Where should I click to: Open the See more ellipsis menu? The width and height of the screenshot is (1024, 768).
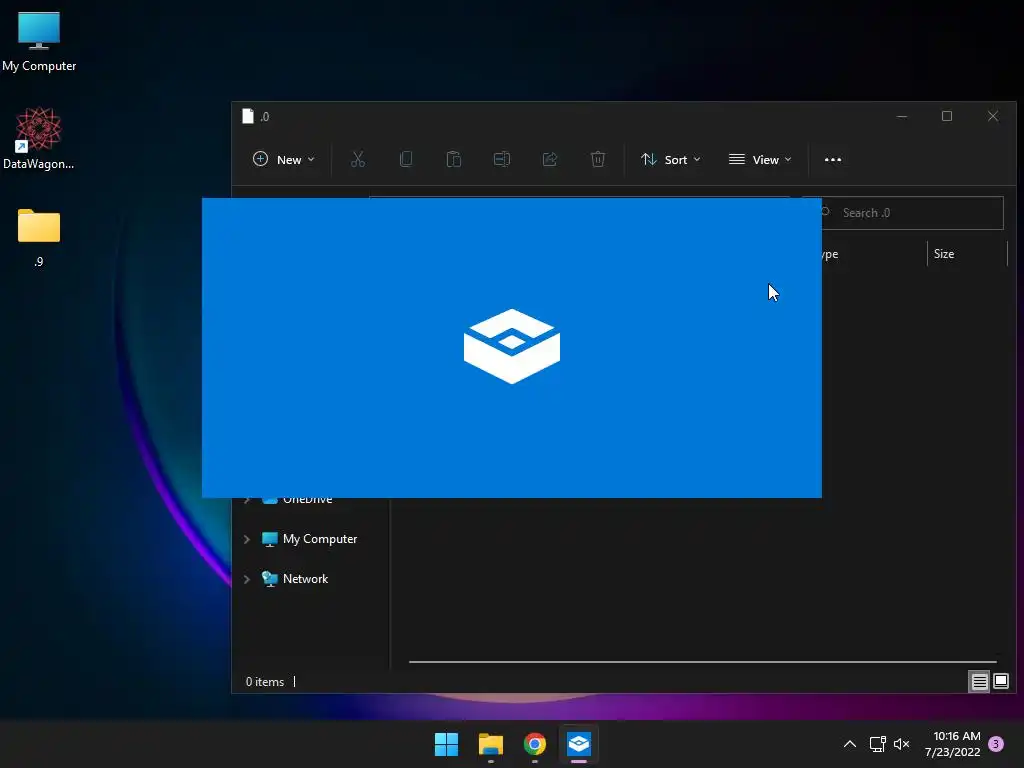[833, 159]
